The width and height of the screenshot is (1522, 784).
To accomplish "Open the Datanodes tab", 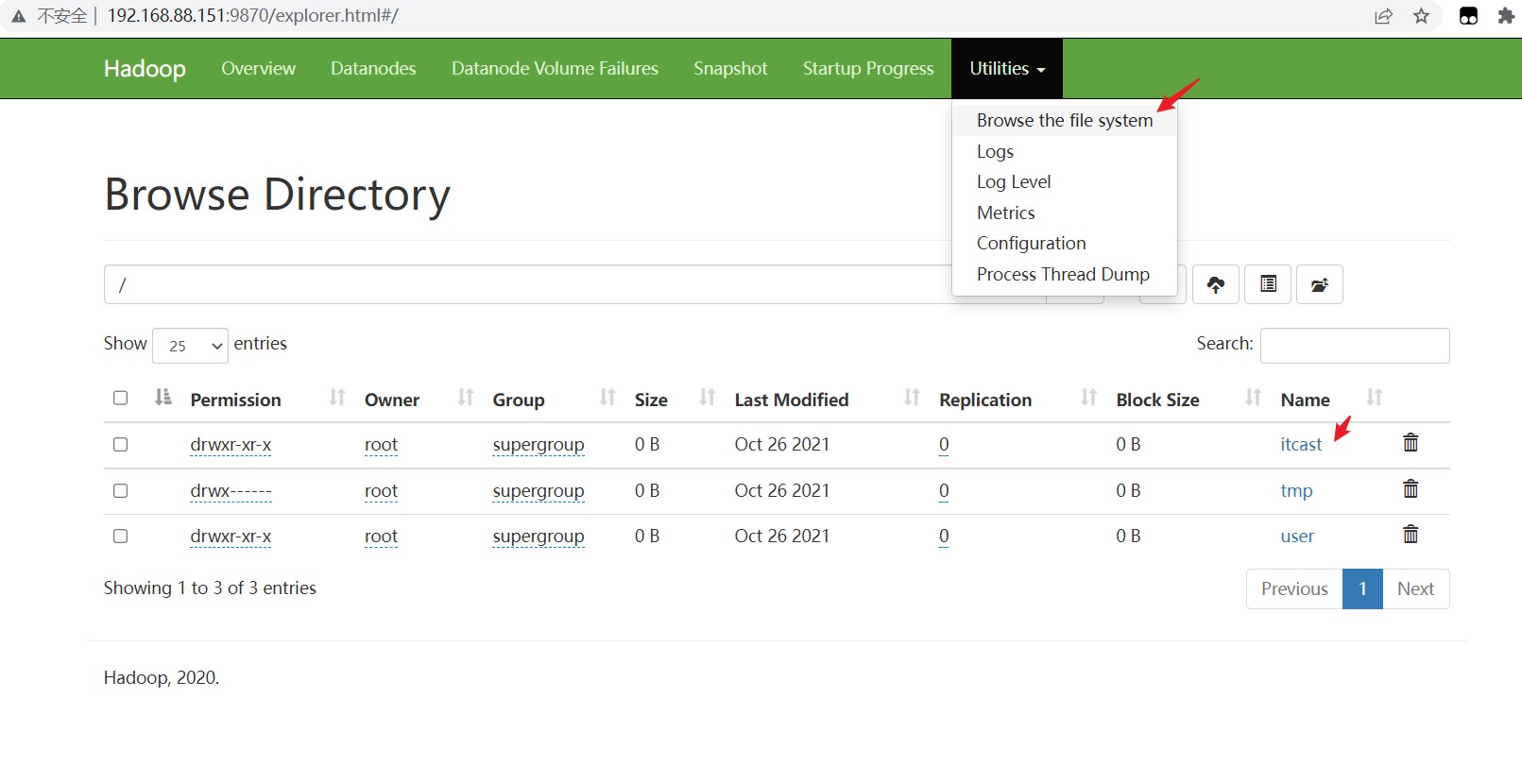I will (x=373, y=68).
